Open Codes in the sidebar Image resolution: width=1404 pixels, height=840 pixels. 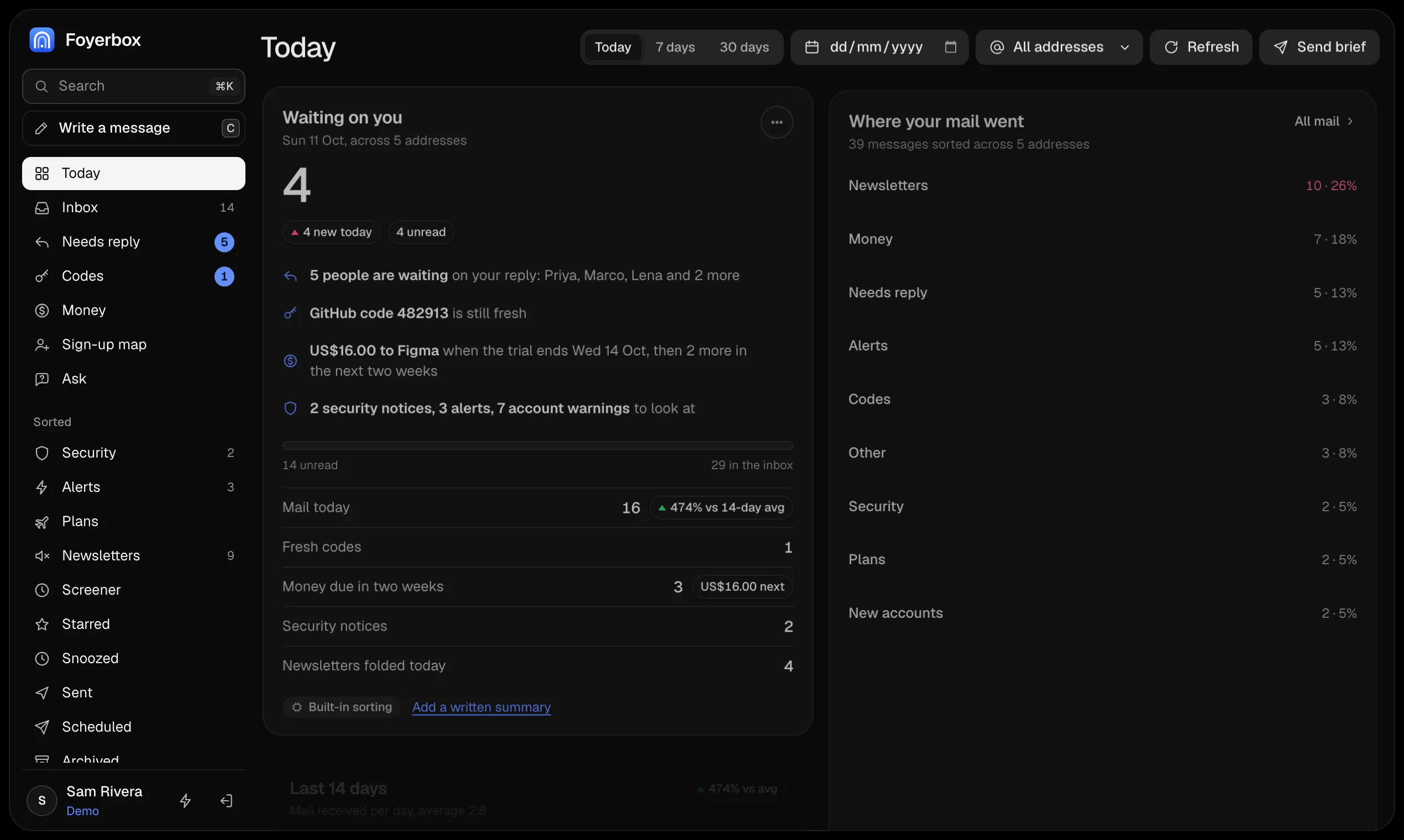(x=134, y=276)
